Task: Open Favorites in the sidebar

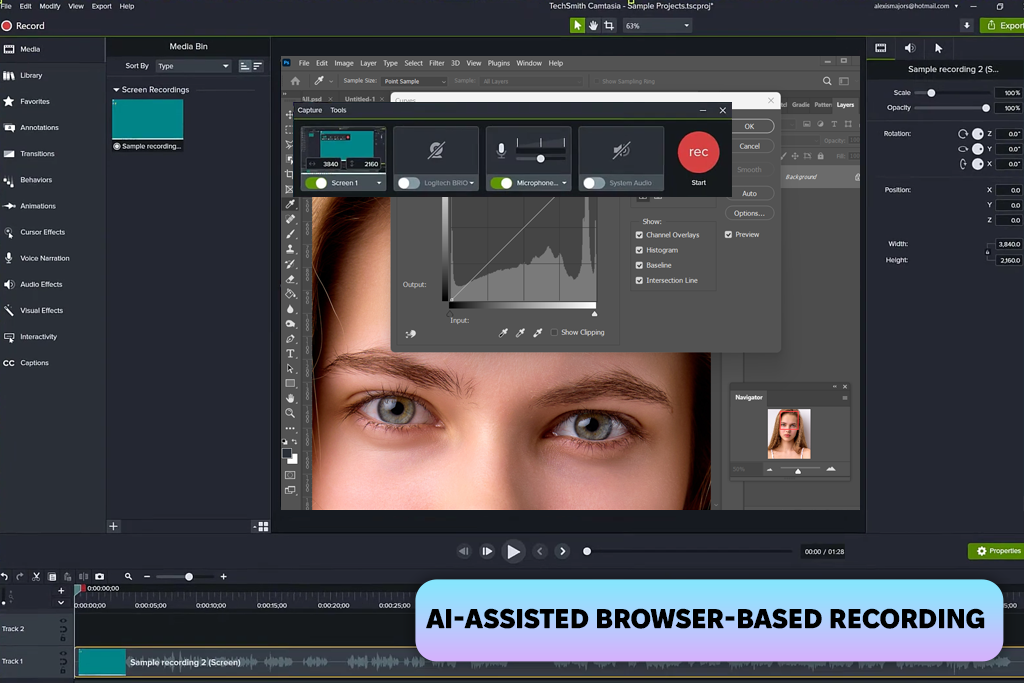Action: pyautogui.click(x=27, y=101)
